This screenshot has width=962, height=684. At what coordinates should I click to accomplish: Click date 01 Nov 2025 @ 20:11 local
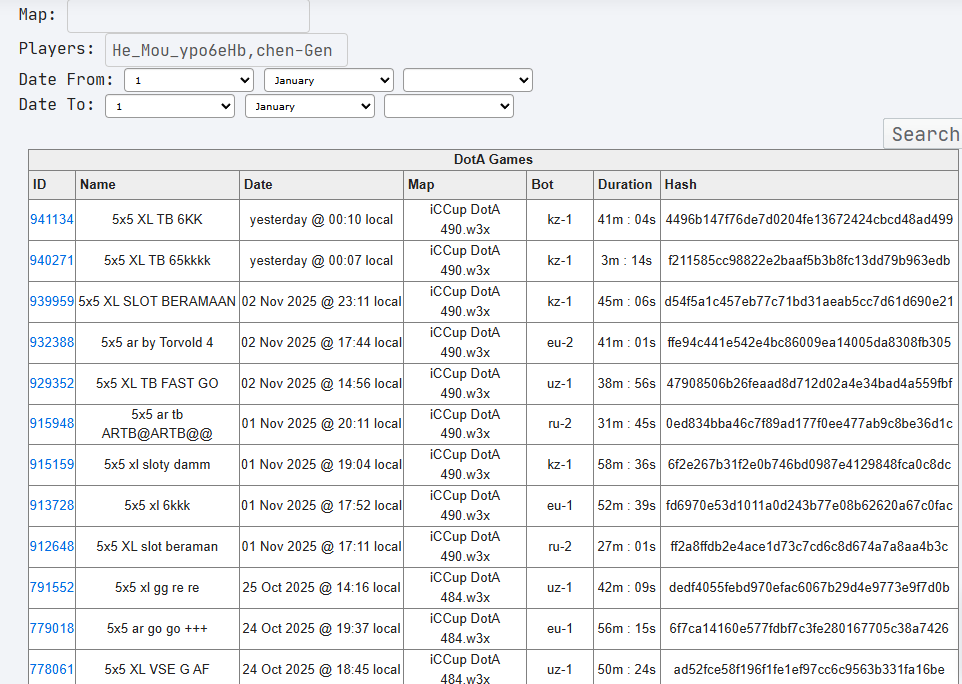321,424
